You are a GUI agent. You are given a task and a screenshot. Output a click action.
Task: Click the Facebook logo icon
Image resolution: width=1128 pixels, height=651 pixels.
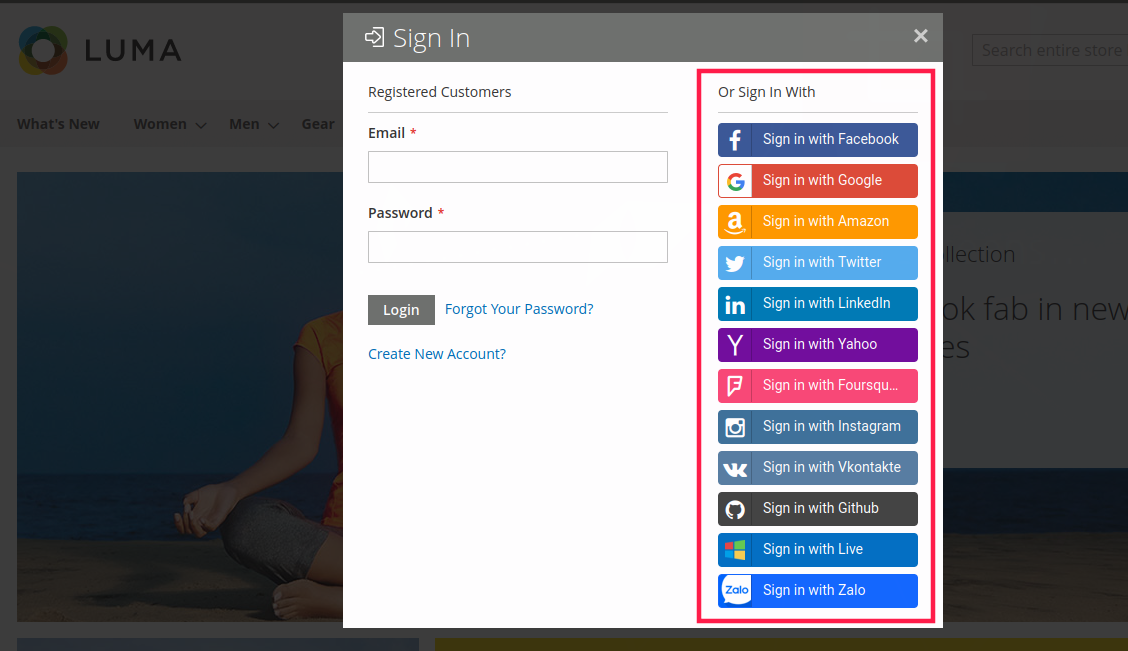(735, 140)
